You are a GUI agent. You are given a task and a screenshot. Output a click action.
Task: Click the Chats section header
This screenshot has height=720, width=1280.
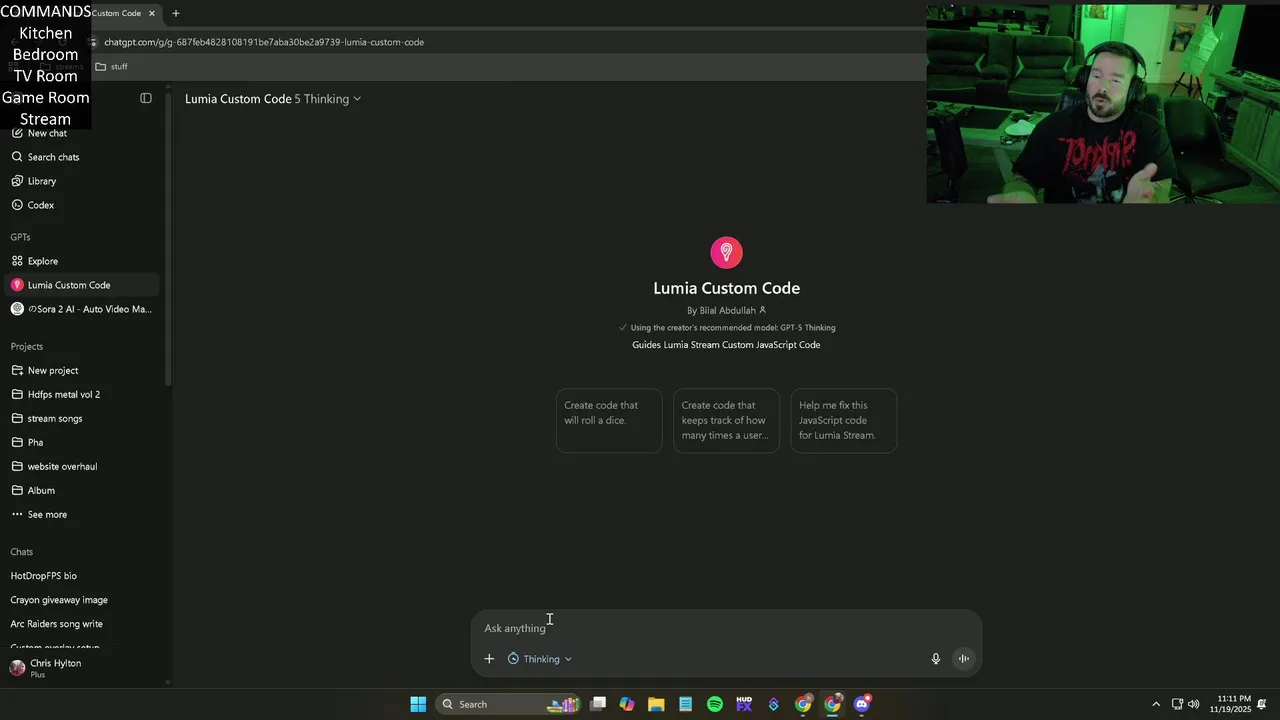point(22,552)
